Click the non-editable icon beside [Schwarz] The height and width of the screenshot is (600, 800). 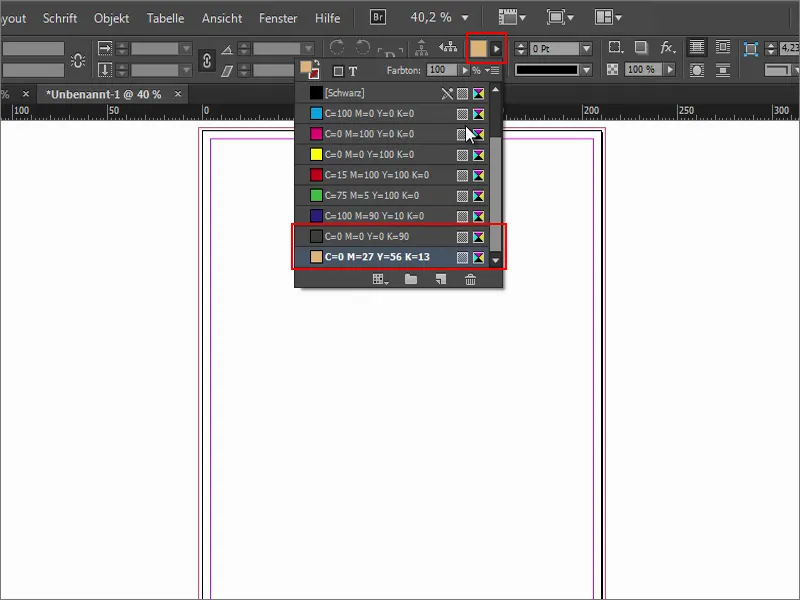(447, 93)
